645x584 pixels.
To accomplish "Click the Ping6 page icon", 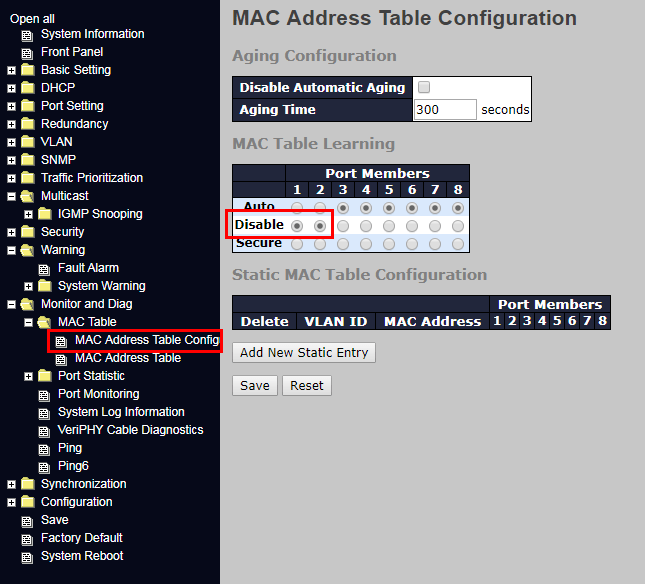I will 44,468.
